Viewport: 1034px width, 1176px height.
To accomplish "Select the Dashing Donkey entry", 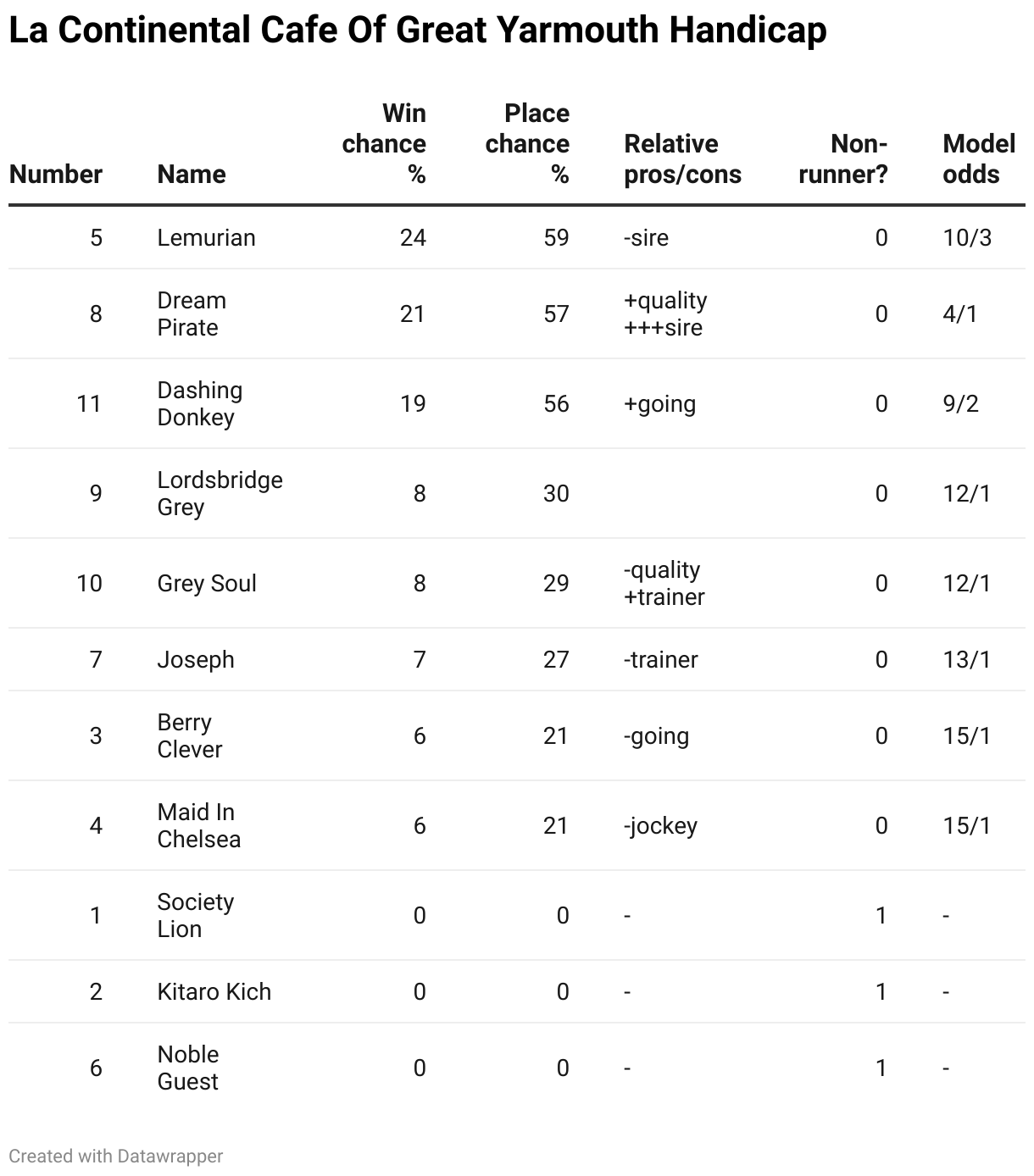I will tap(200, 404).
